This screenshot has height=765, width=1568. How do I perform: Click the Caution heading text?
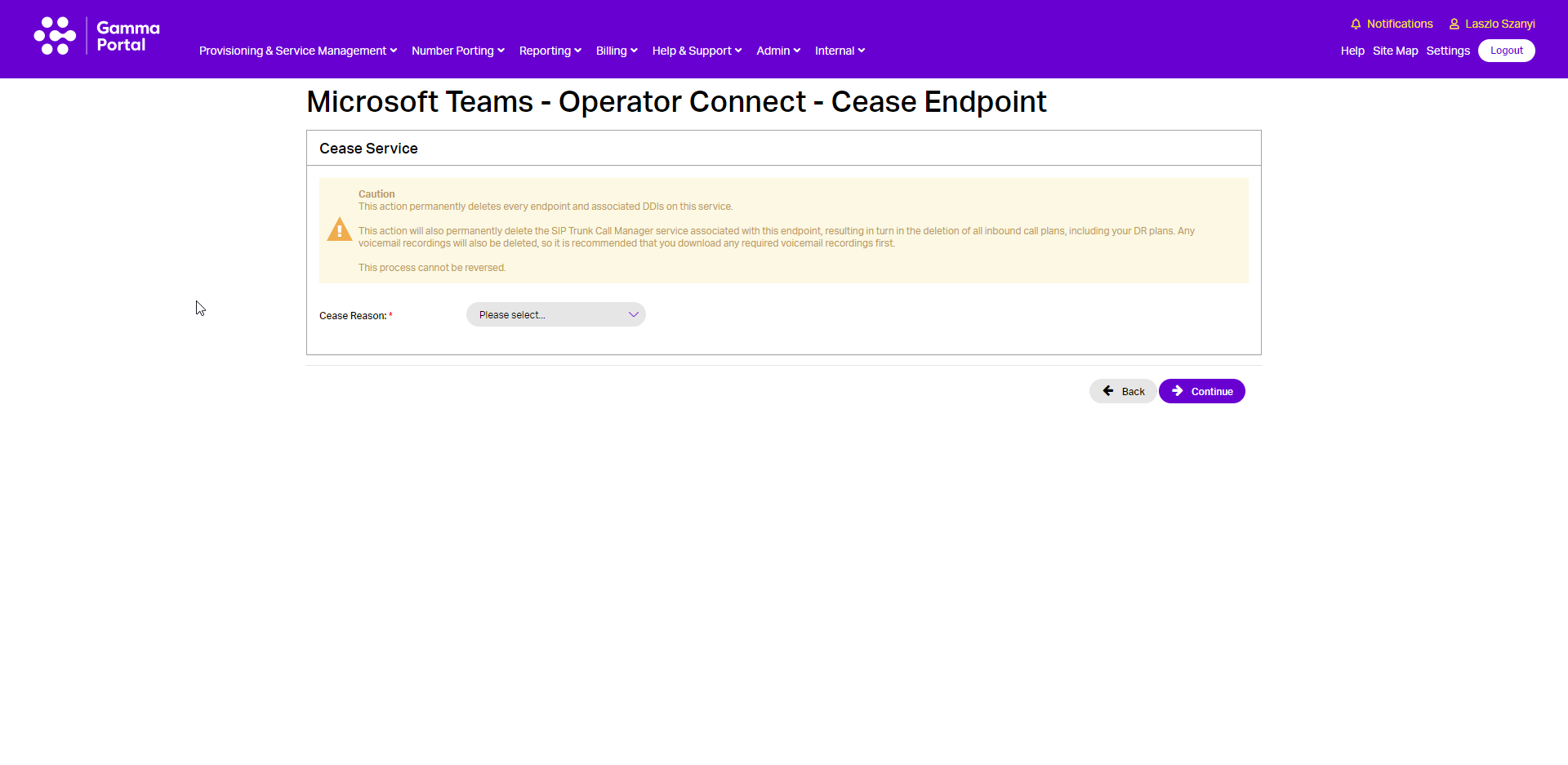click(x=376, y=194)
